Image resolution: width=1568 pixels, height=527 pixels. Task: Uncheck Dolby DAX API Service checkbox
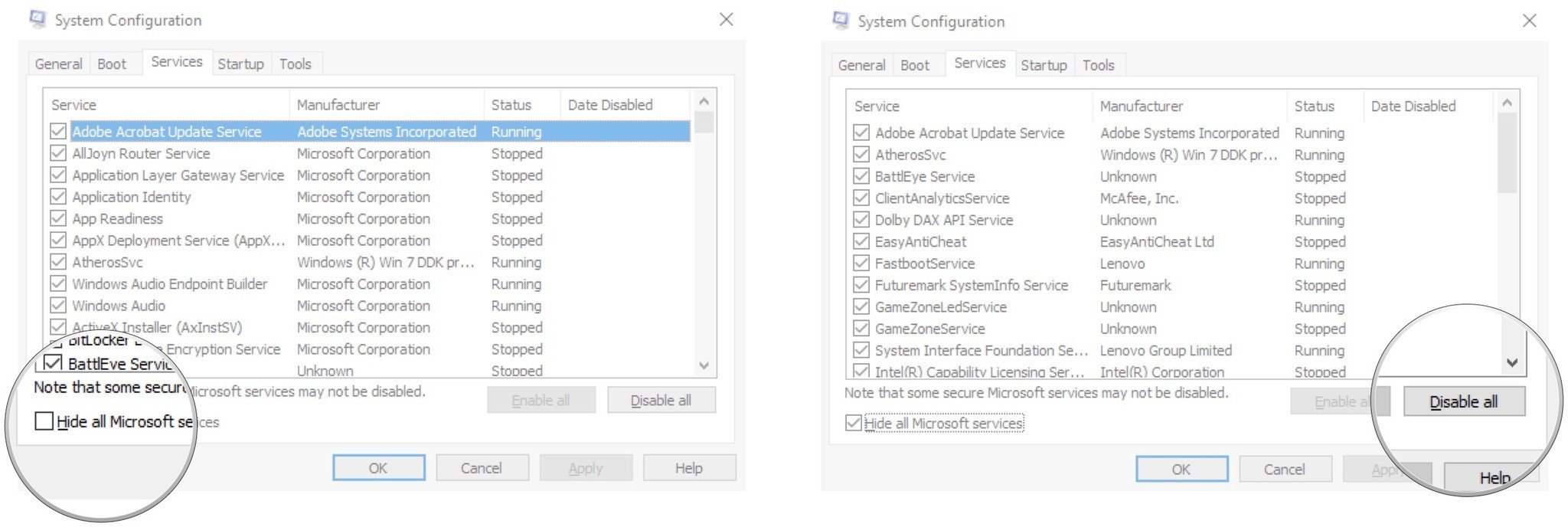click(x=861, y=220)
